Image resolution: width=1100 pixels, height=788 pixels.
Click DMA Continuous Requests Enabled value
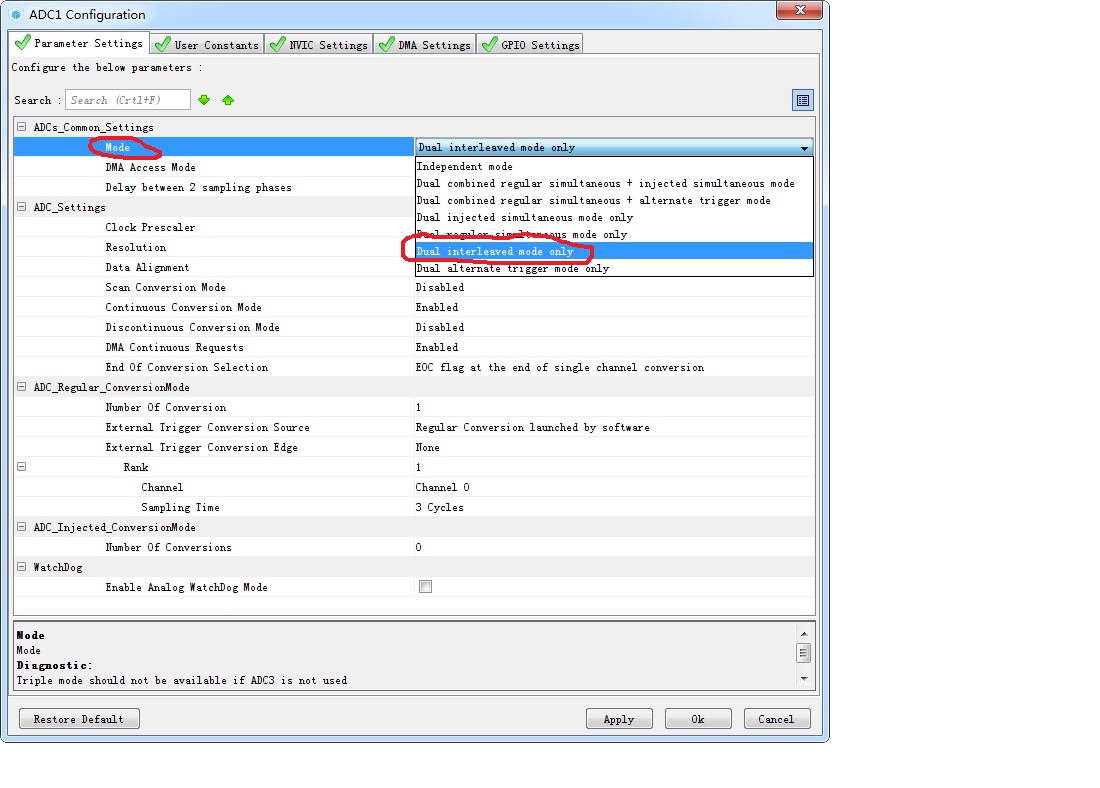[x=437, y=347]
